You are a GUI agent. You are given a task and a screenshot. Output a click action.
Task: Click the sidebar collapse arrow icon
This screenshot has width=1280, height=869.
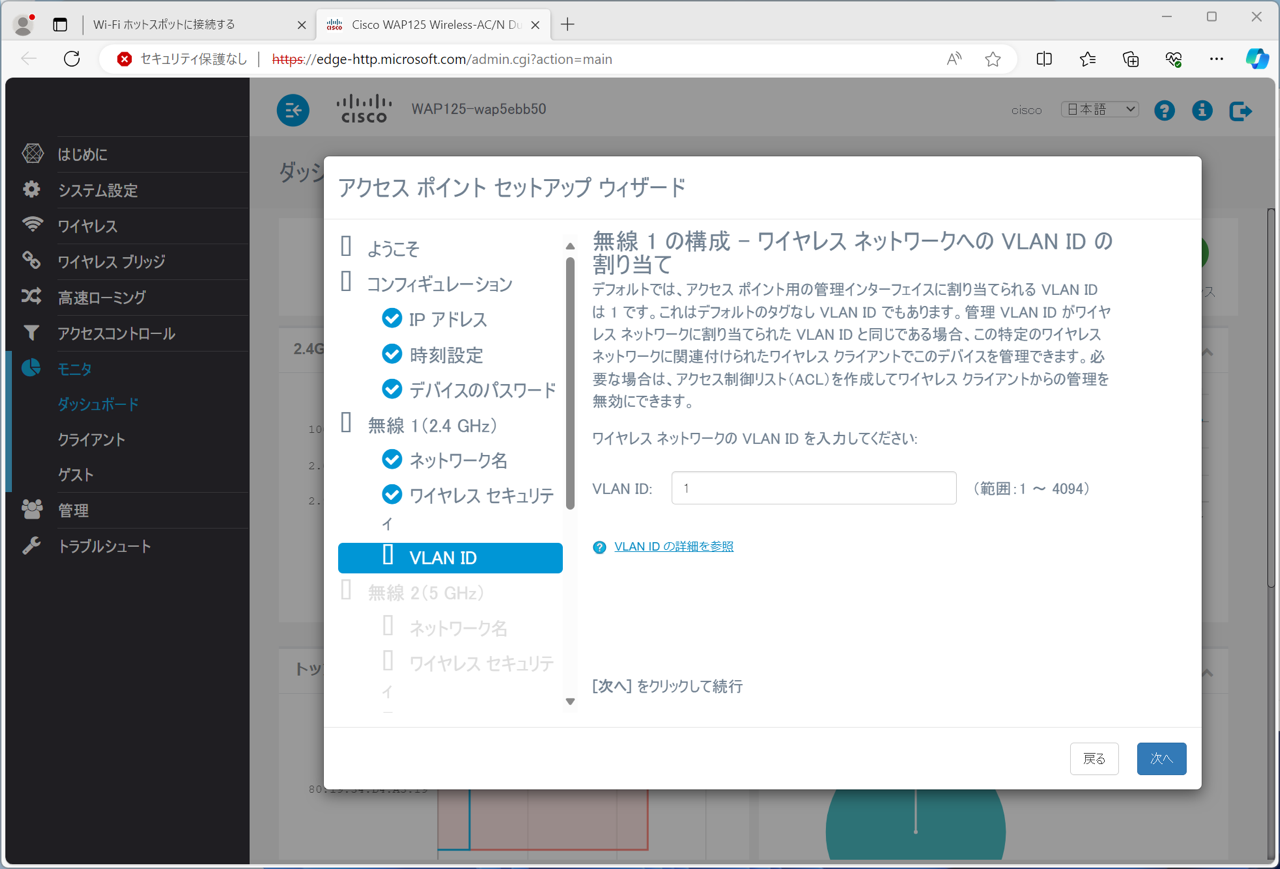pyautogui.click(x=293, y=110)
